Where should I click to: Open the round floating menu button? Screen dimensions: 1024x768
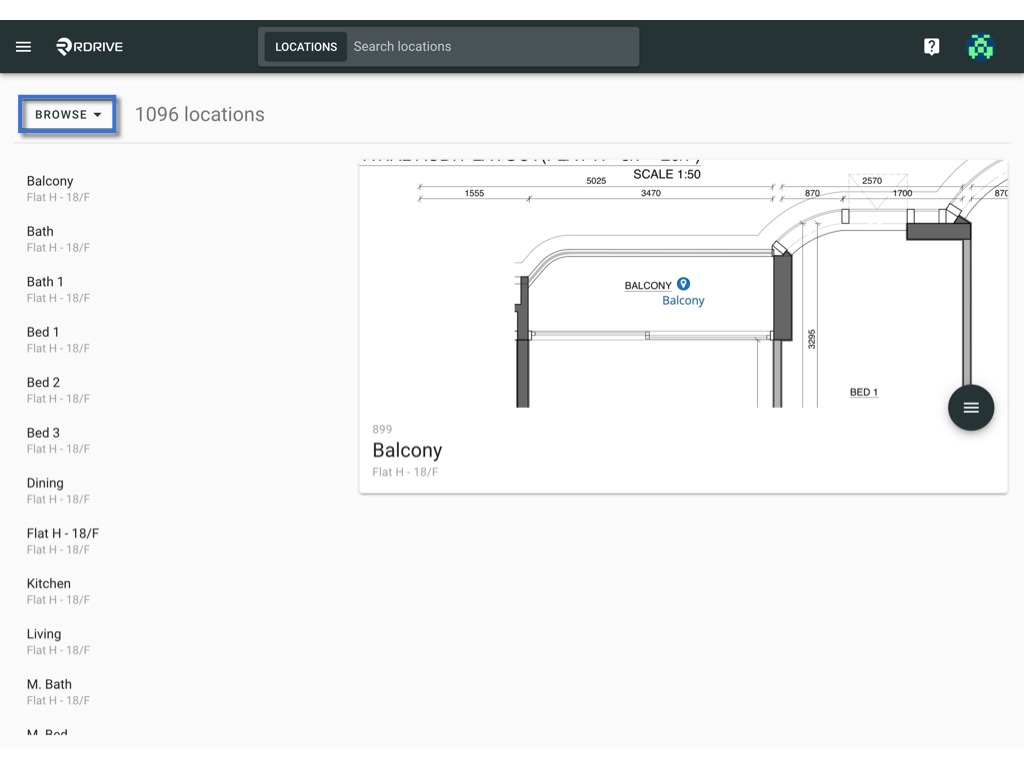970,408
